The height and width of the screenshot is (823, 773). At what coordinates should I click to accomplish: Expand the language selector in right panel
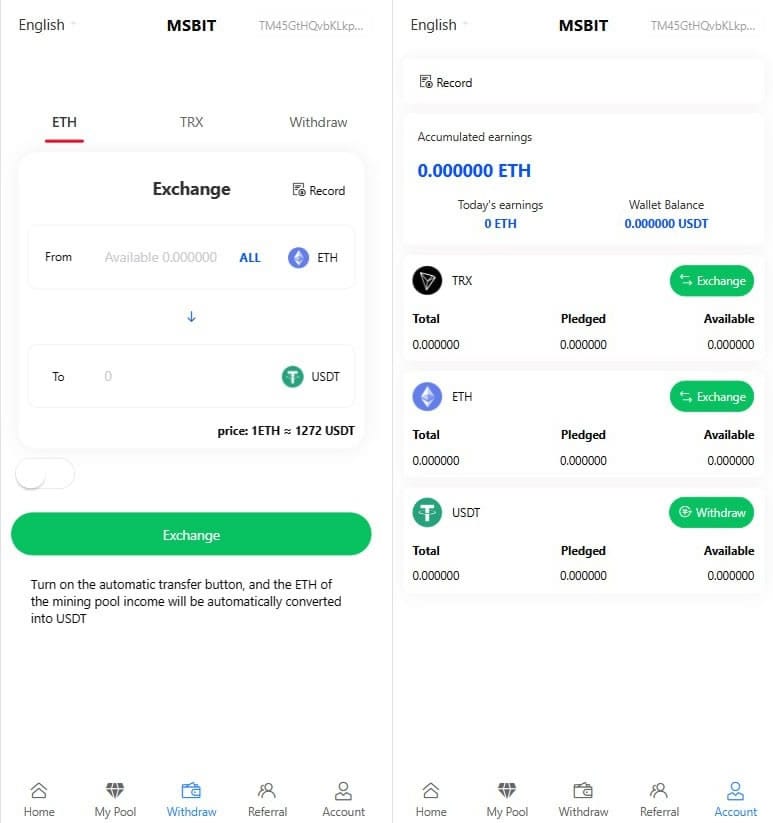[x=439, y=25]
